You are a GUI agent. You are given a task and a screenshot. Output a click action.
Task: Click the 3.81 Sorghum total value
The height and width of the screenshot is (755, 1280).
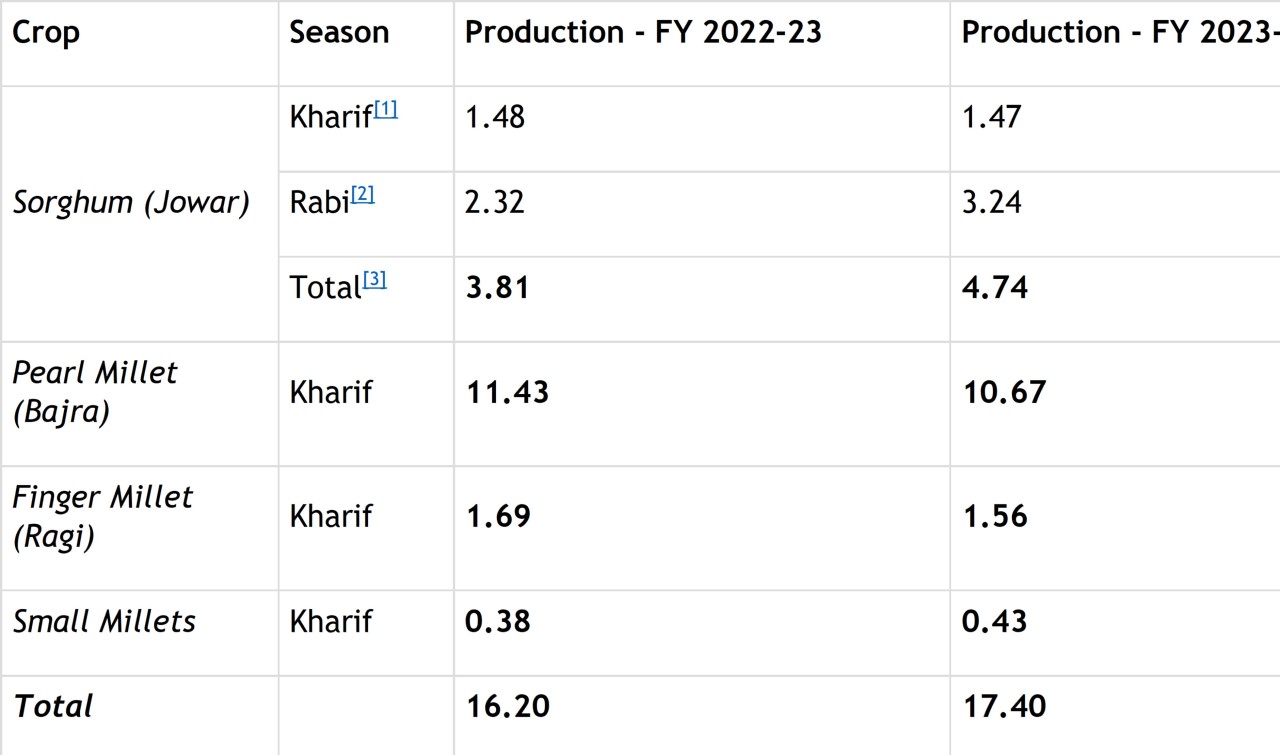pos(497,288)
